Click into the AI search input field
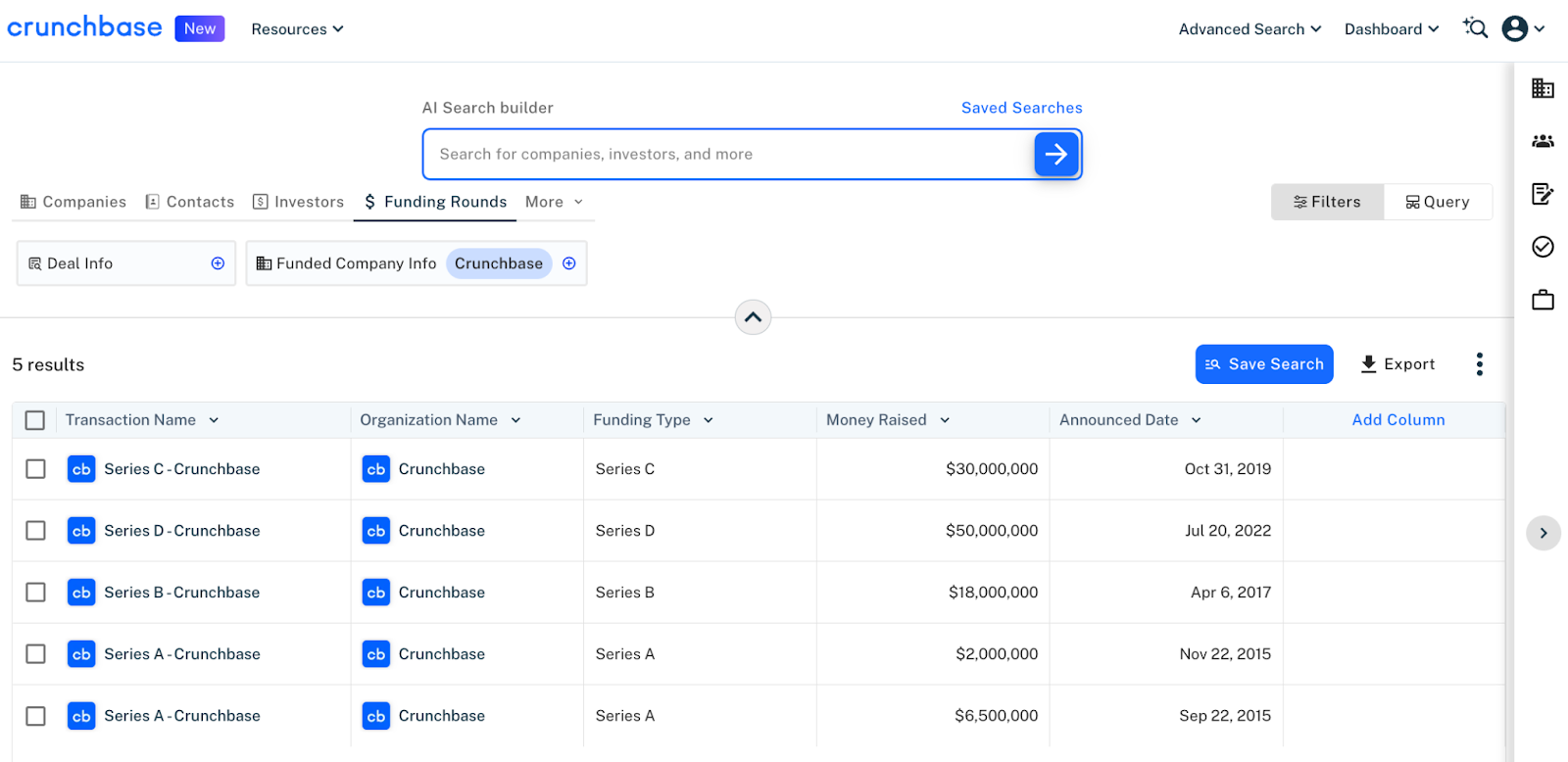The width and height of the screenshot is (1568, 762). coord(727,154)
